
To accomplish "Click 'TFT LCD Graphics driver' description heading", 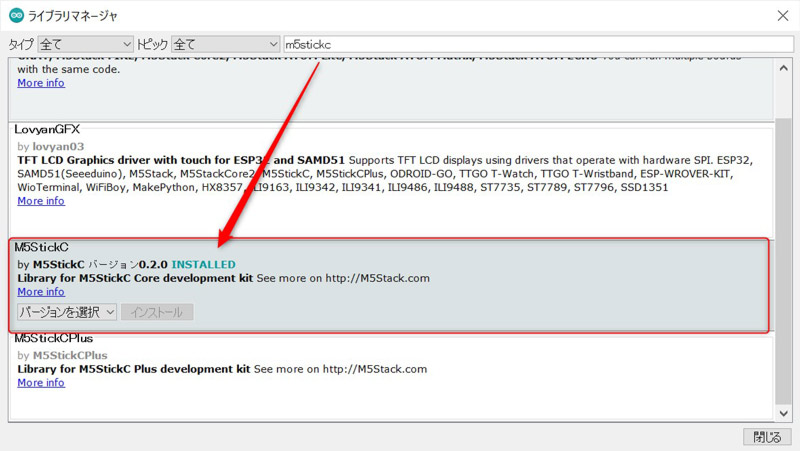I will click(181, 160).
